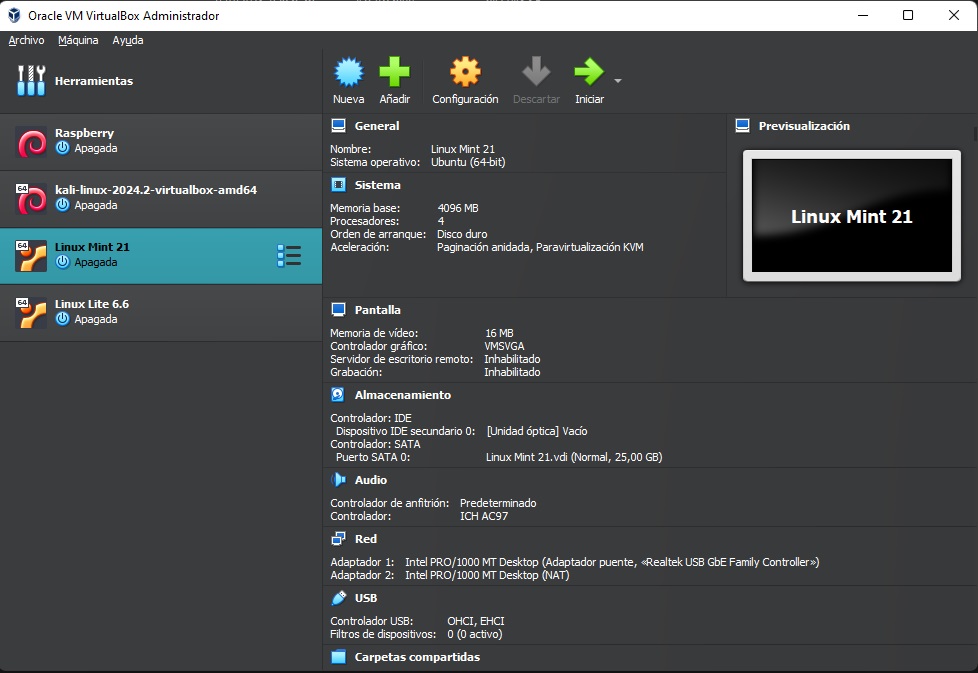Open the Ayuda menu
Viewport: 978px width, 673px height.
[128, 41]
